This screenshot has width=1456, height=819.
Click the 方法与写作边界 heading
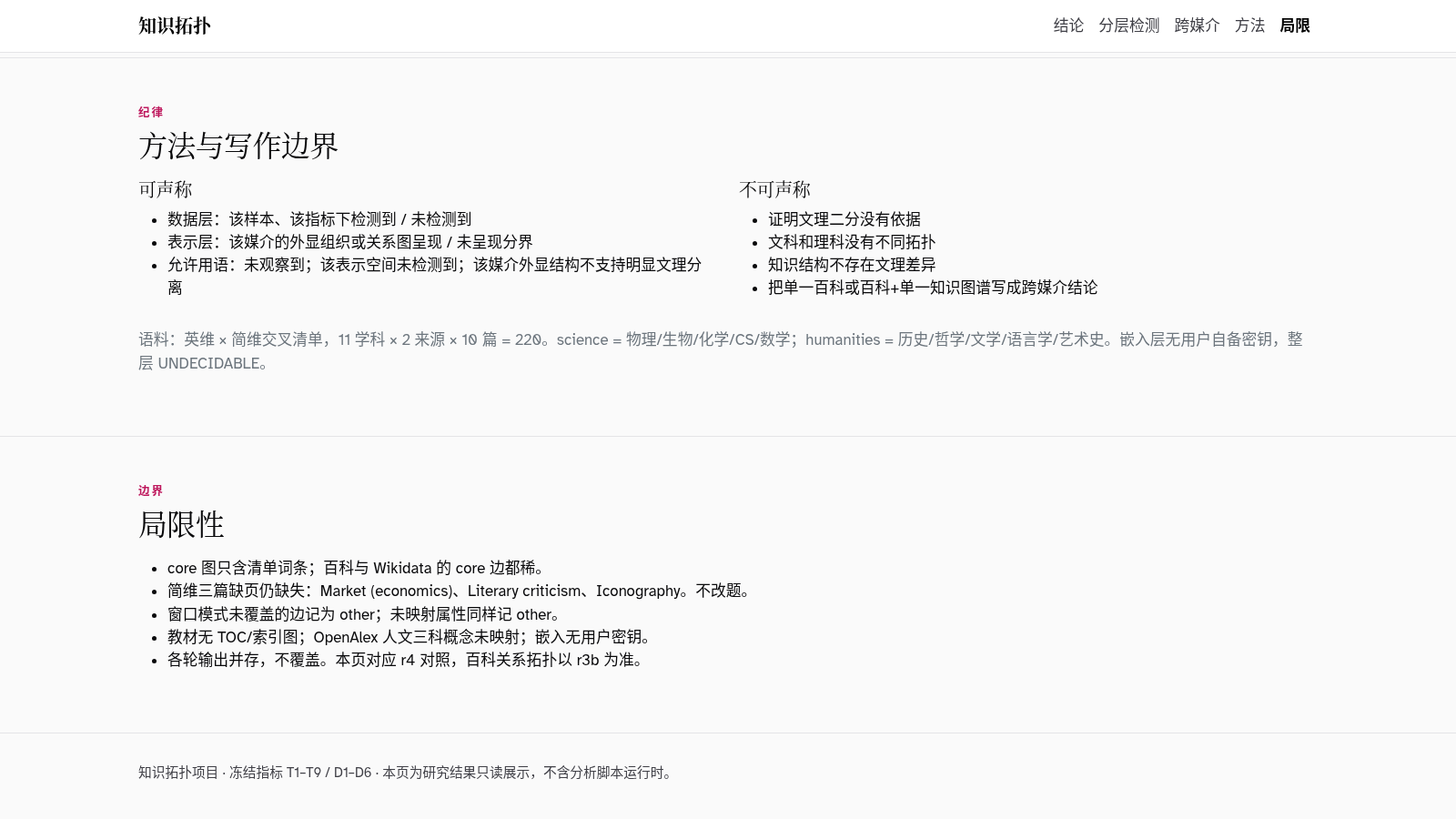point(238,146)
